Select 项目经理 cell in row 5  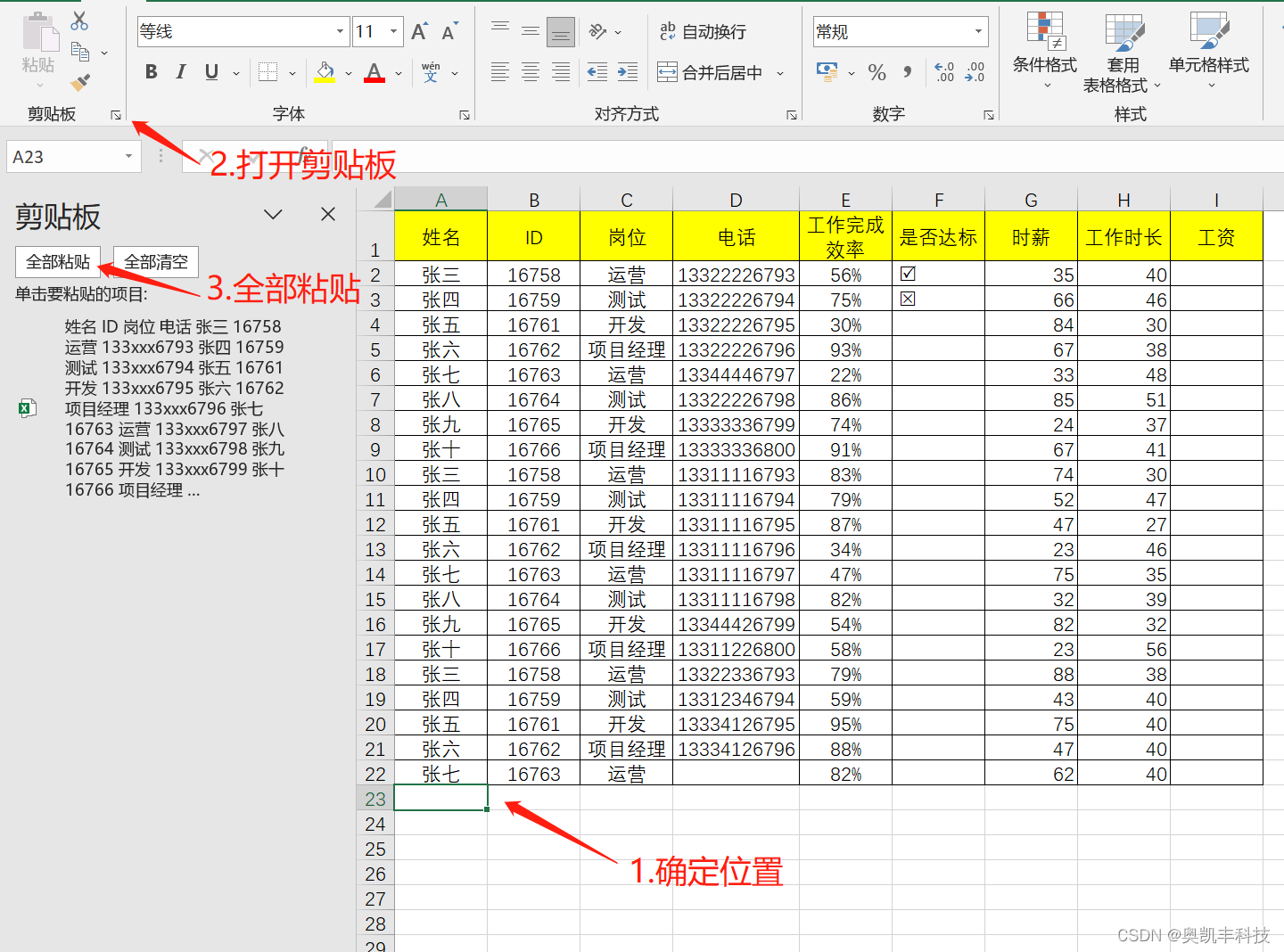[627, 349]
